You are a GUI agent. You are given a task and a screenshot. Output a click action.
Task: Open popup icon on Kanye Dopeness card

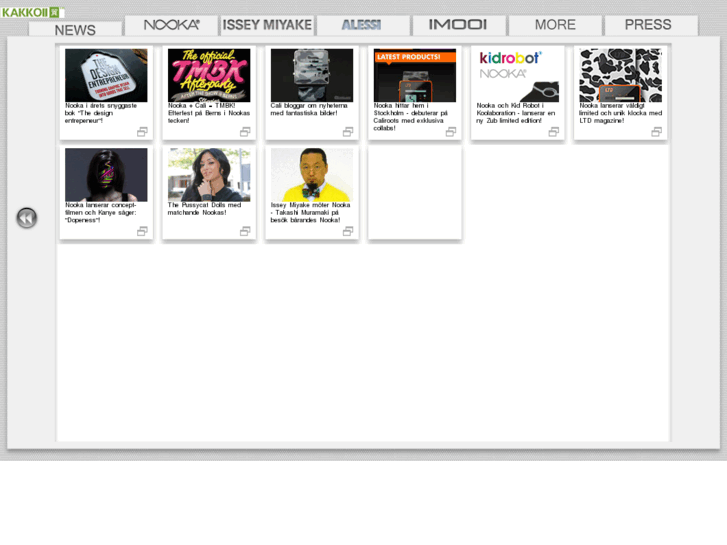tap(142, 231)
